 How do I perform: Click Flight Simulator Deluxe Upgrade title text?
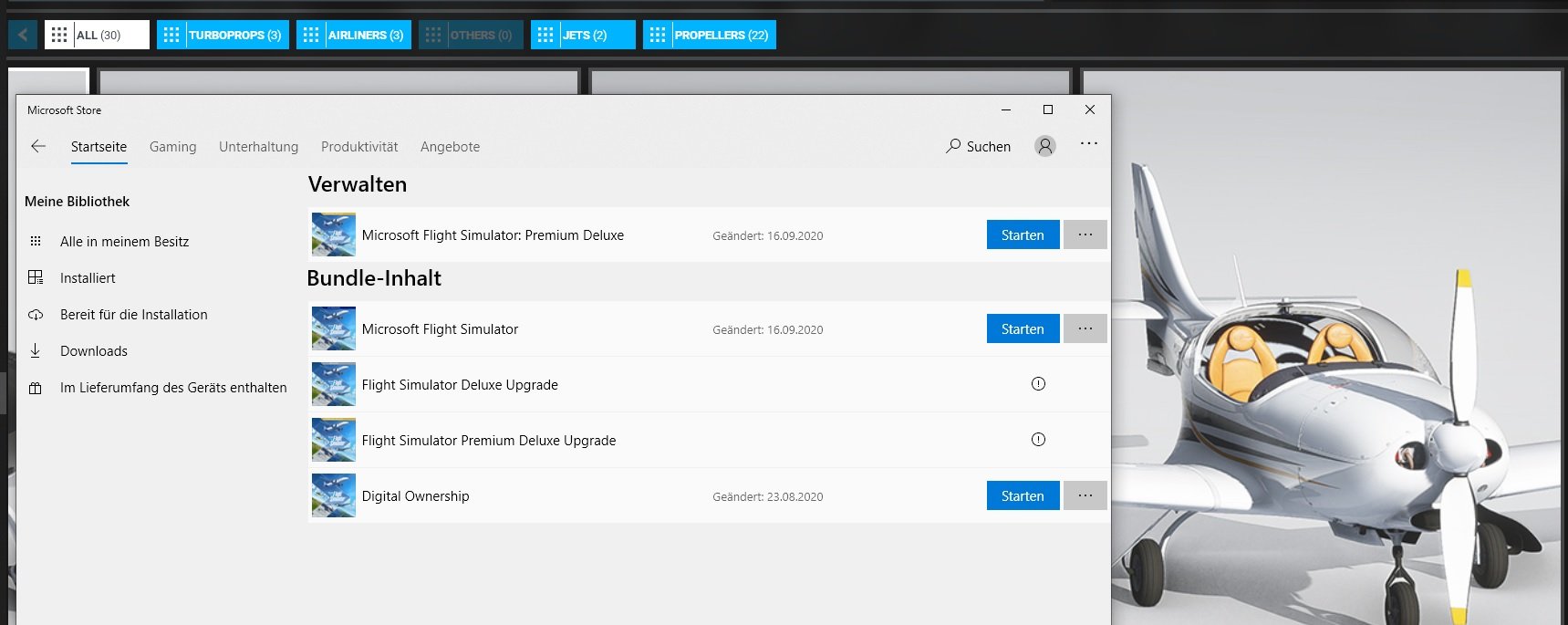pos(460,385)
